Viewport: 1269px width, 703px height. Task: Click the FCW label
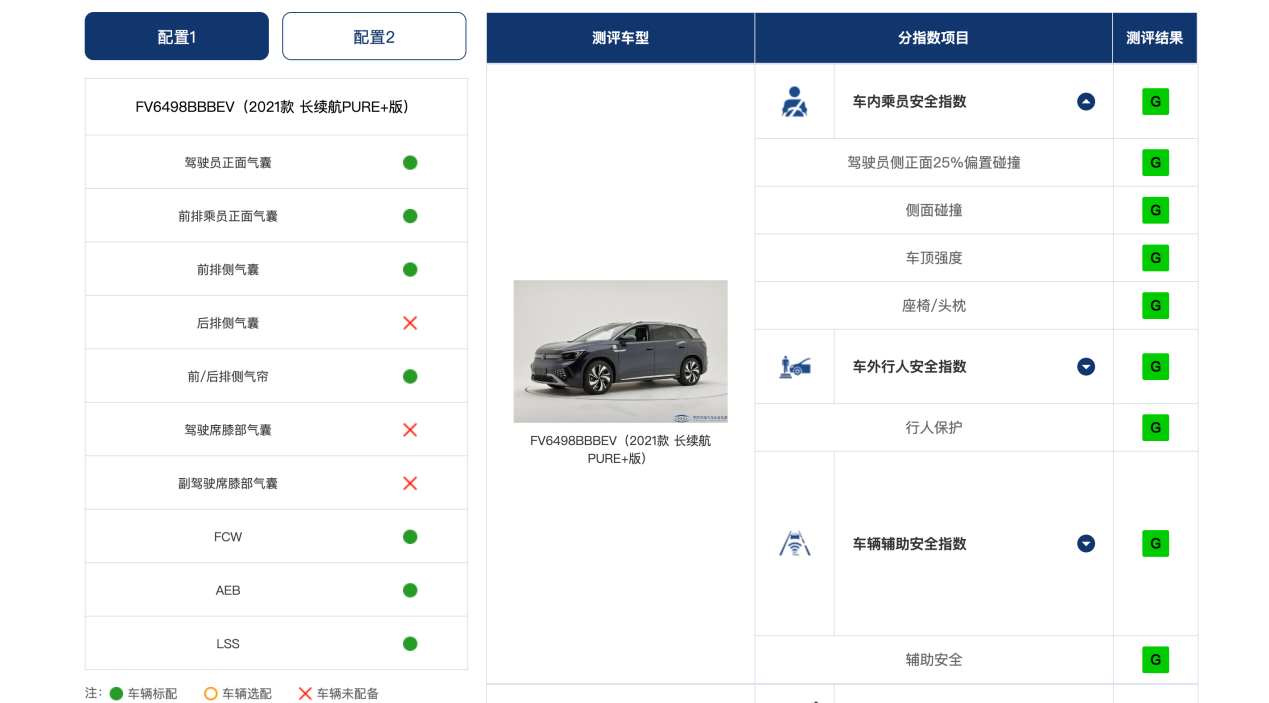pos(228,537)
